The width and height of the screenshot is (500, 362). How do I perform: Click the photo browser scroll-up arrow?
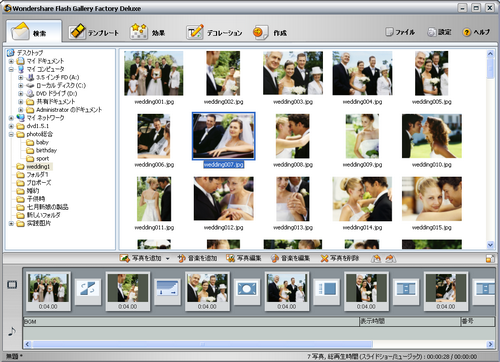(x=490, y=53)
